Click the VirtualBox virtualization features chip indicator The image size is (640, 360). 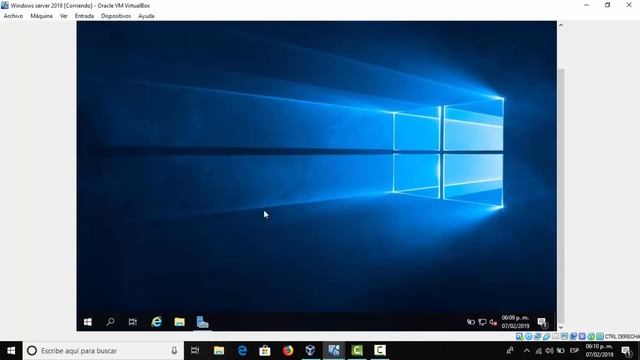[582, 336]
